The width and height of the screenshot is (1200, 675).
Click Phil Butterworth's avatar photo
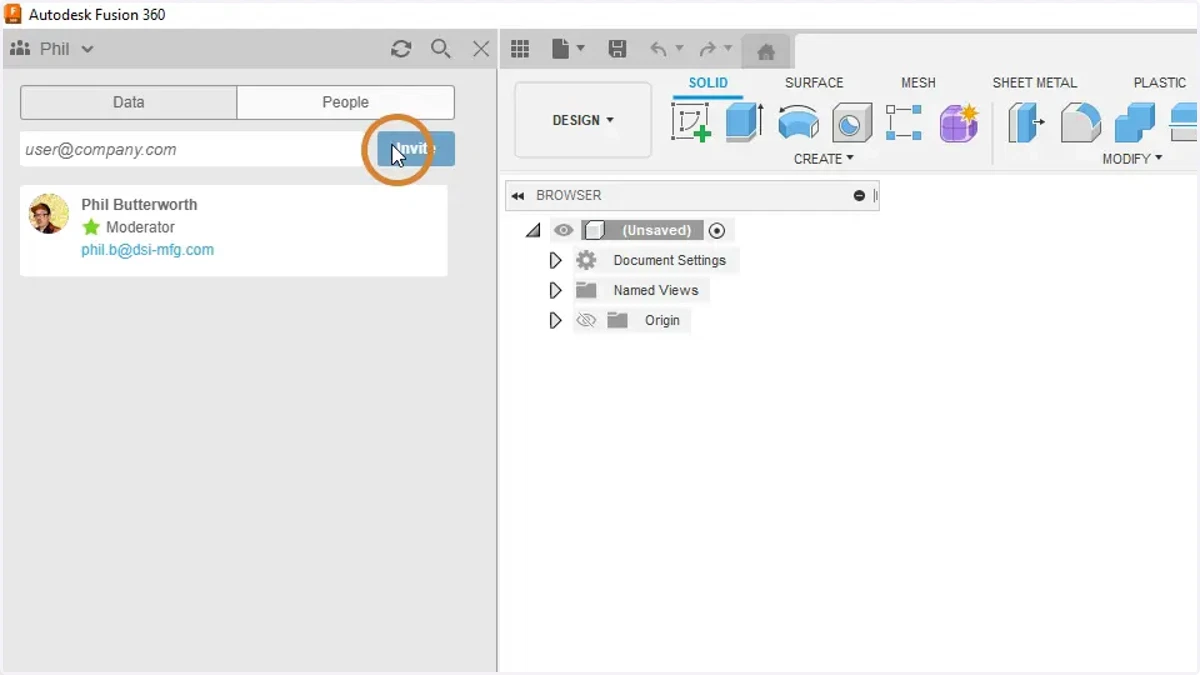coord(48,214)
